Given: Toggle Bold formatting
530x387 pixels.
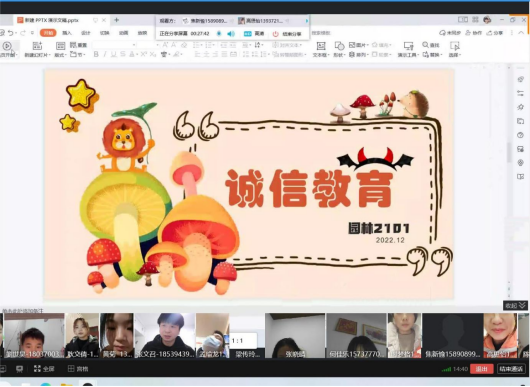Looking at the screenshot, I should click(96, 54).
